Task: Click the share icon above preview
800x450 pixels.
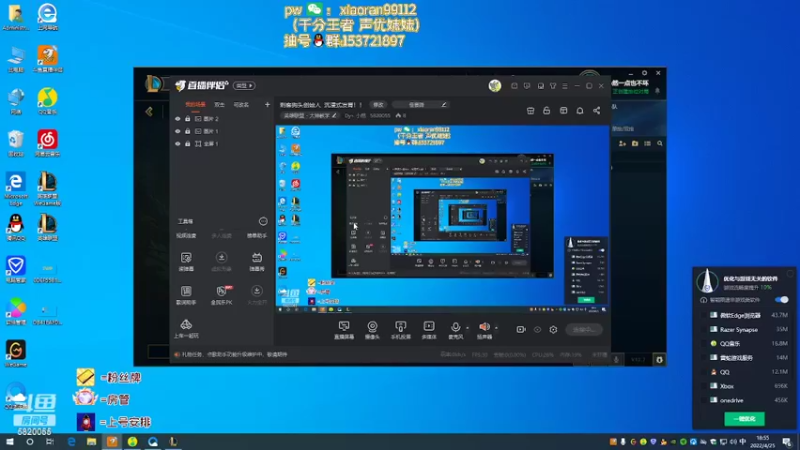Action: (x=596, y=111)
